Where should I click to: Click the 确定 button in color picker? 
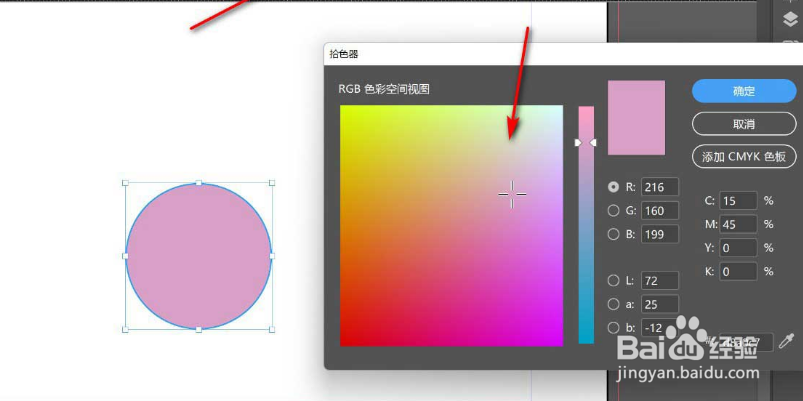point(744,91)
